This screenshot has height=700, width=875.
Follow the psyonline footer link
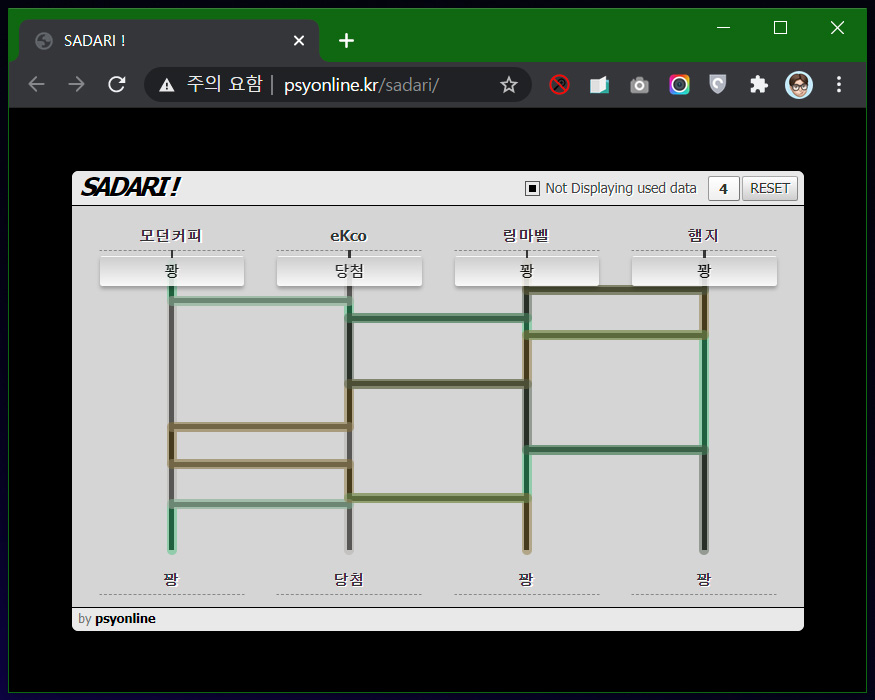(125, 619)
